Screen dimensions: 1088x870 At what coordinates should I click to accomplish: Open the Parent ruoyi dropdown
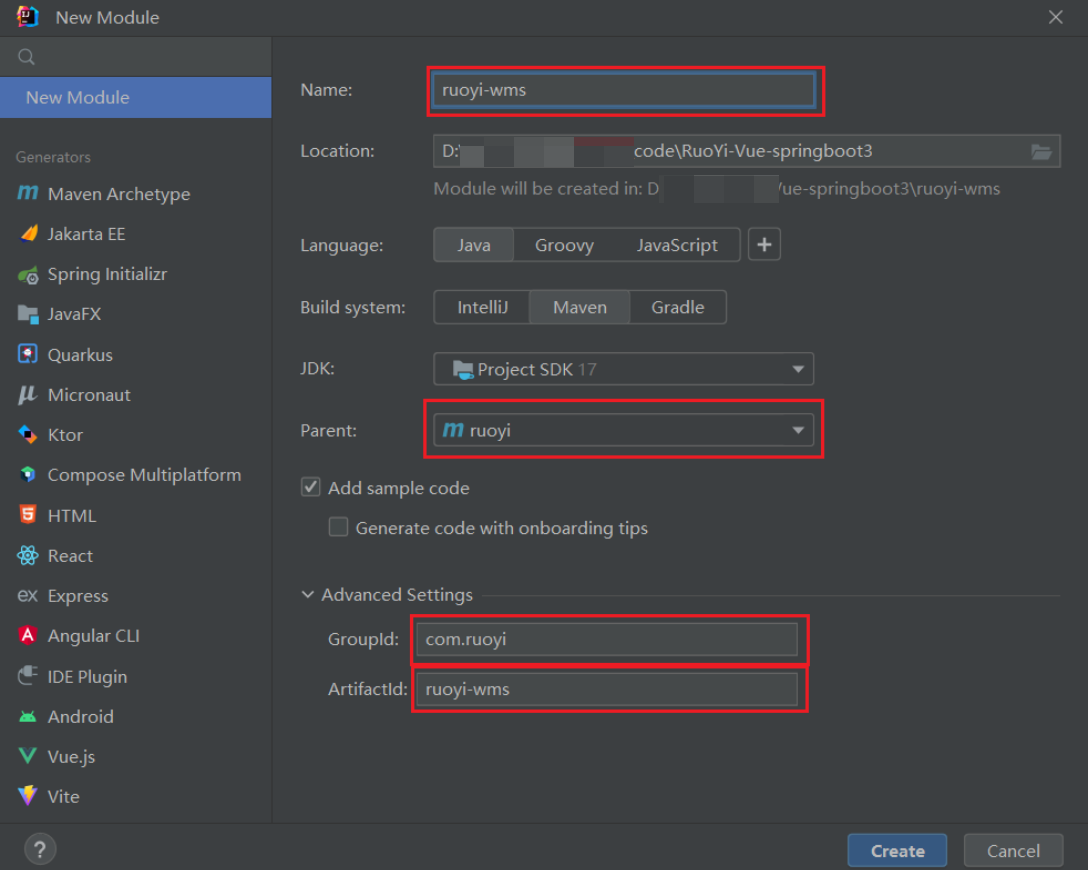point(623,430)
